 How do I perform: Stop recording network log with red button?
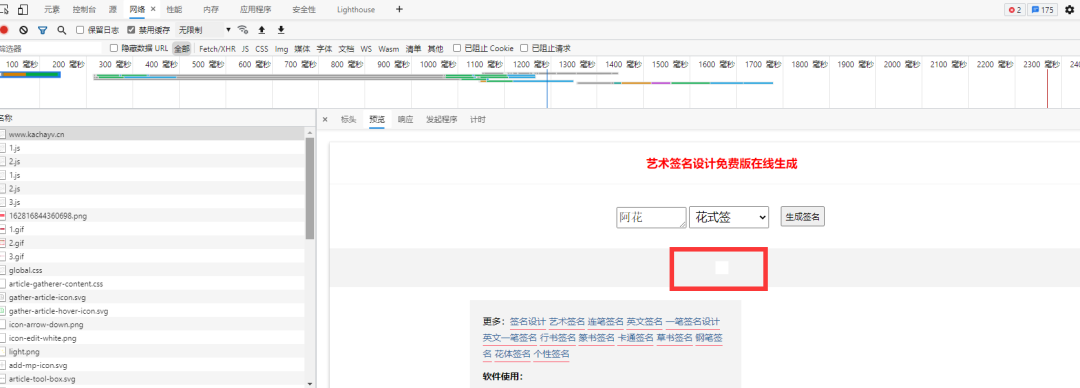[3, 30]
